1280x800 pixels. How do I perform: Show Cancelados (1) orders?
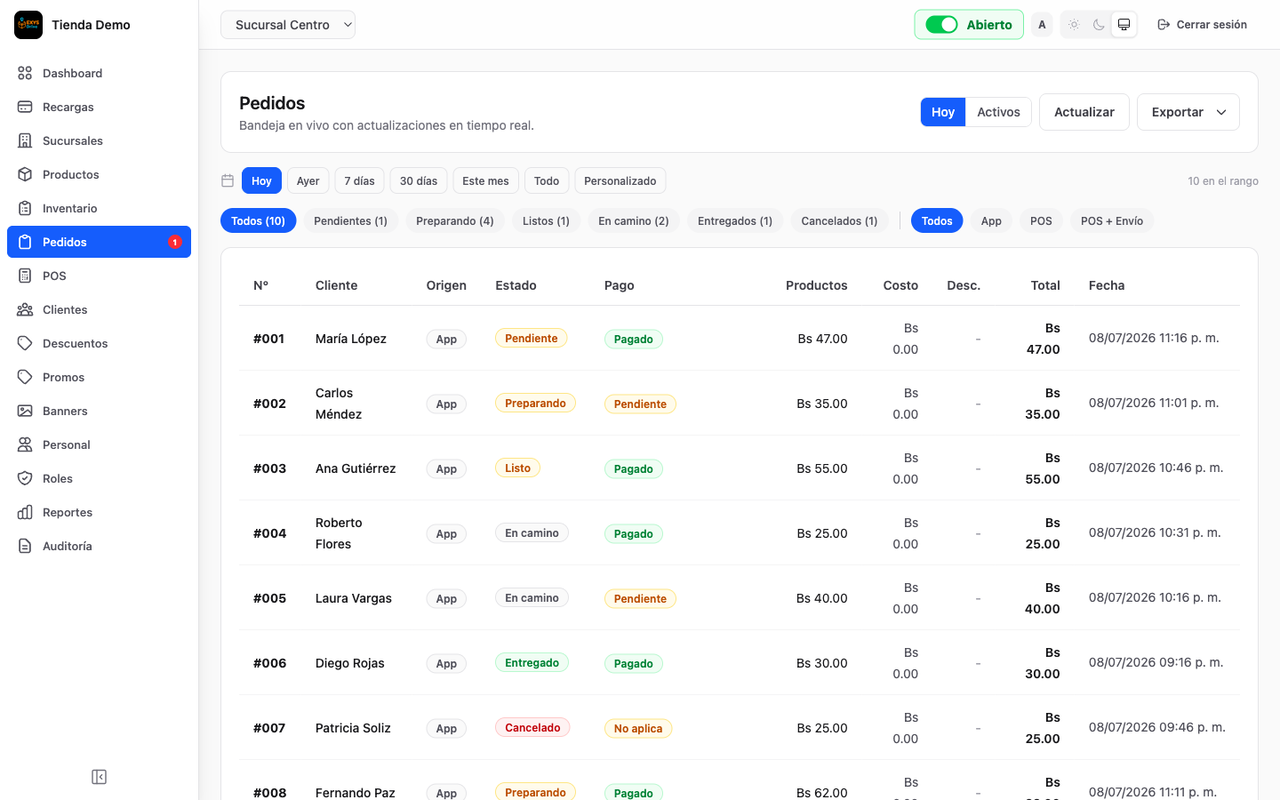839,221
